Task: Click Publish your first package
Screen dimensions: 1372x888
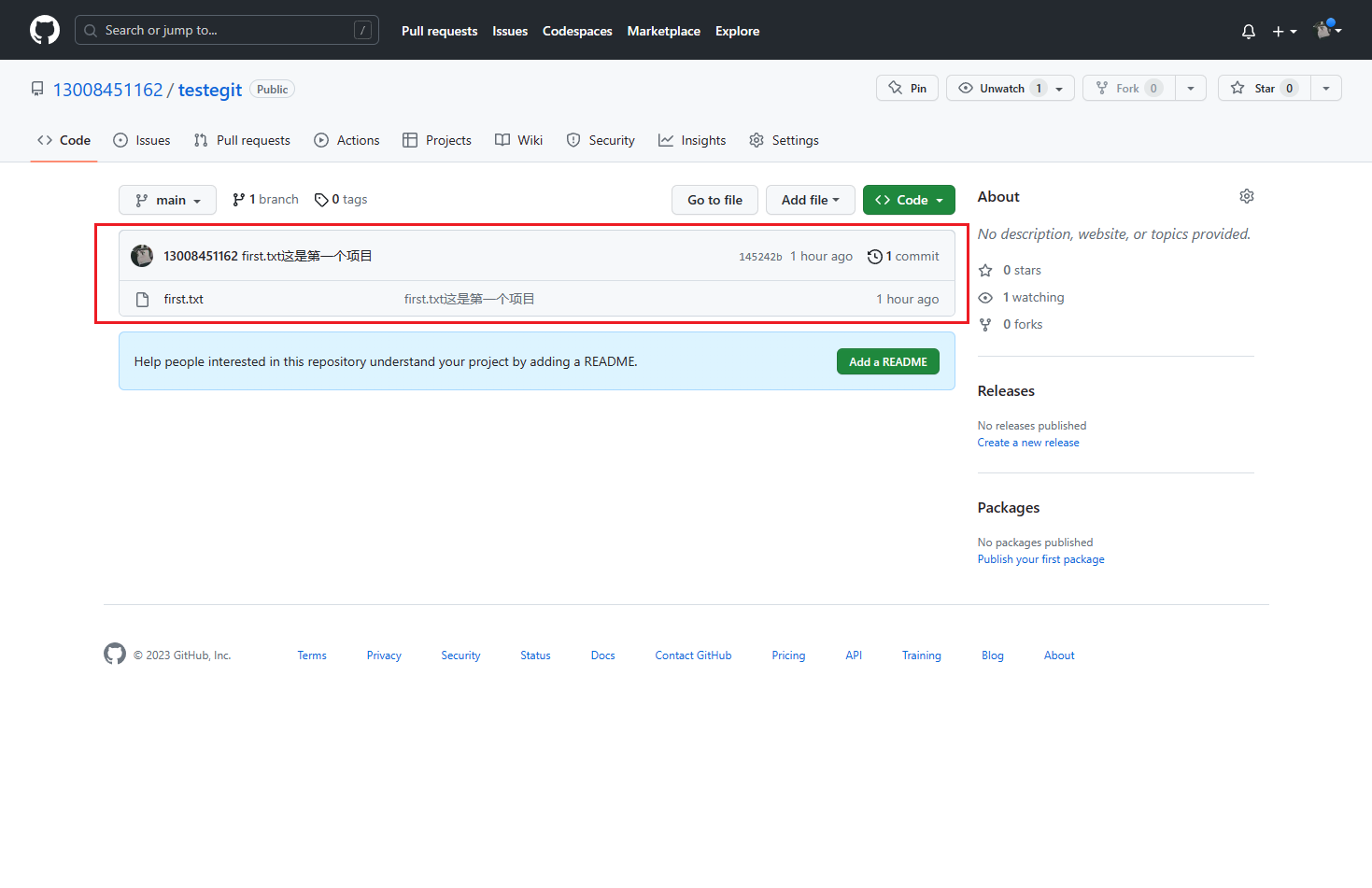Action: coord(1040,559)
